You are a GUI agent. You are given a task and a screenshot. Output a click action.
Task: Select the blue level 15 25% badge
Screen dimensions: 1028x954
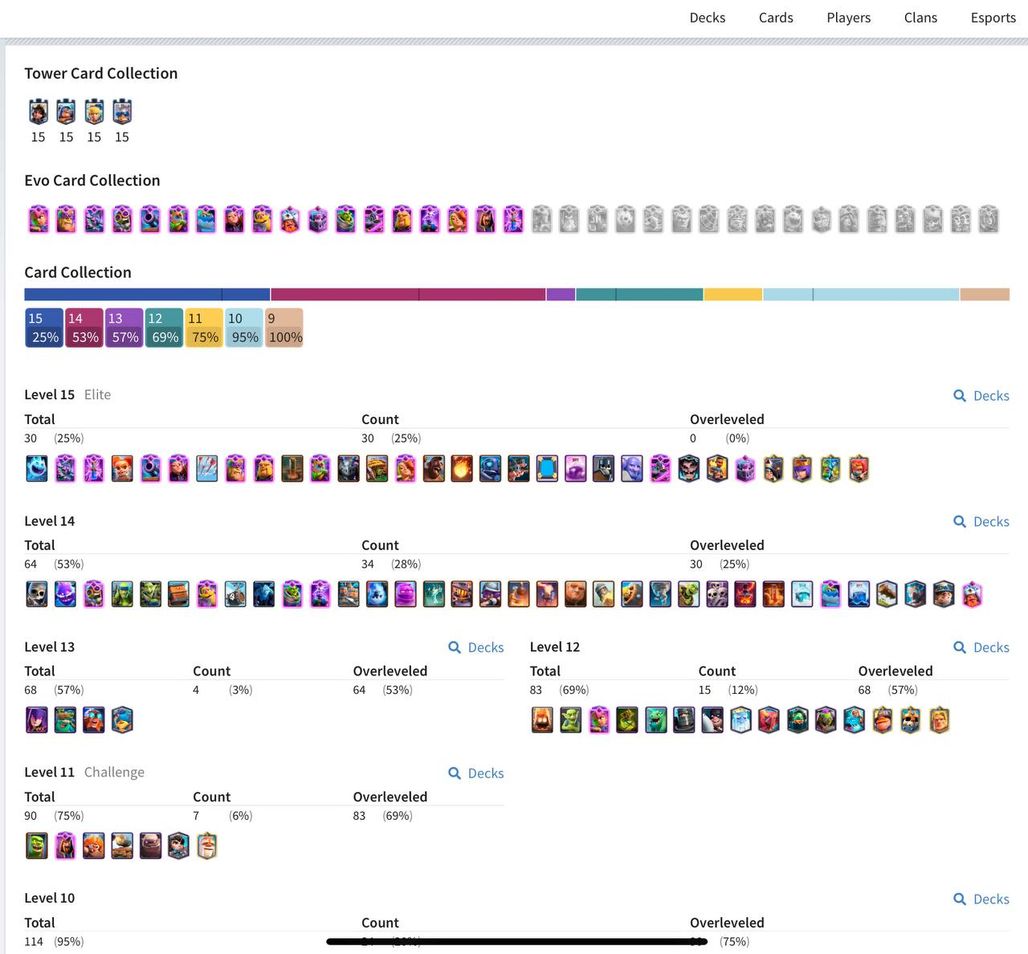pos(44,328)
